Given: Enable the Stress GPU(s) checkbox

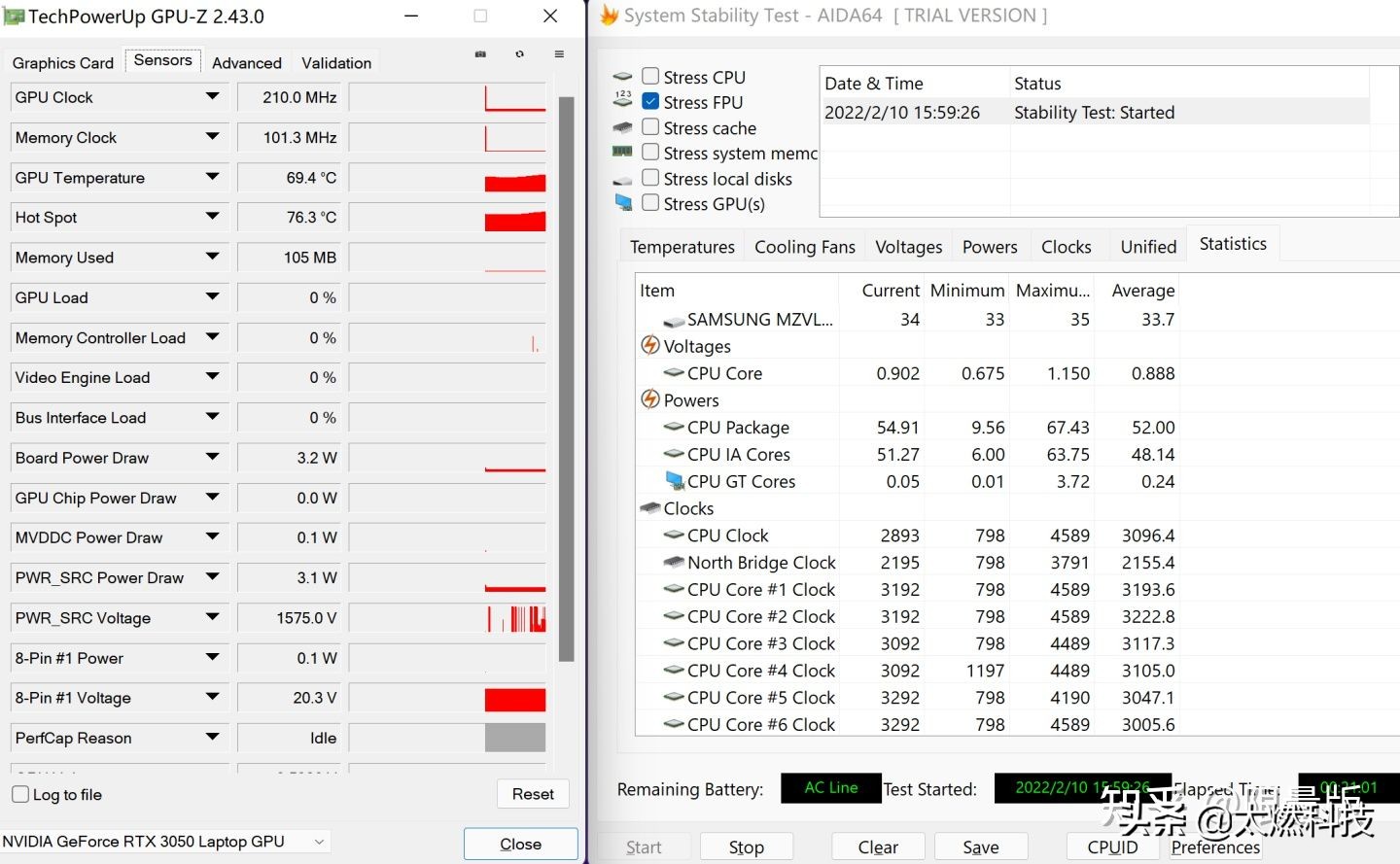Looking at the screenshot, I should [x=650, y=202].
